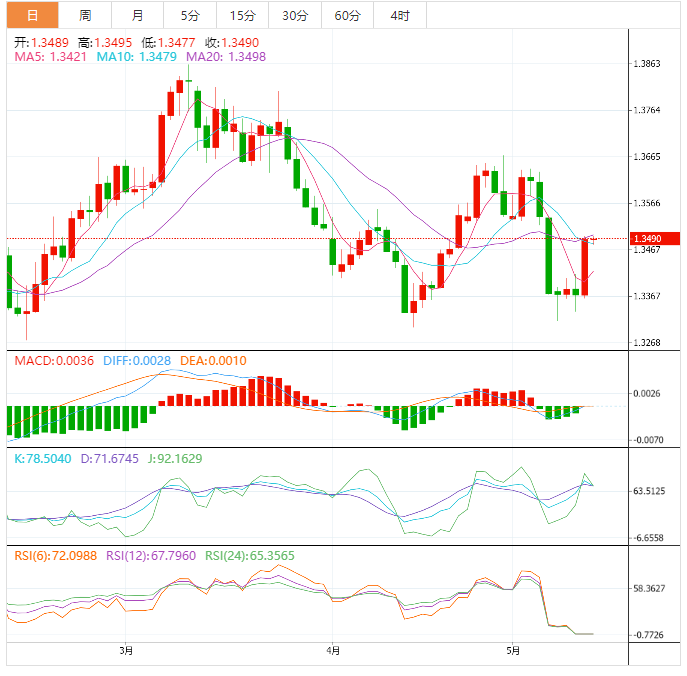Image resolution: width=687 pixels, height=676 pixels.
Task: Select the 日 daily chart tab
Action: click(32, 15)
